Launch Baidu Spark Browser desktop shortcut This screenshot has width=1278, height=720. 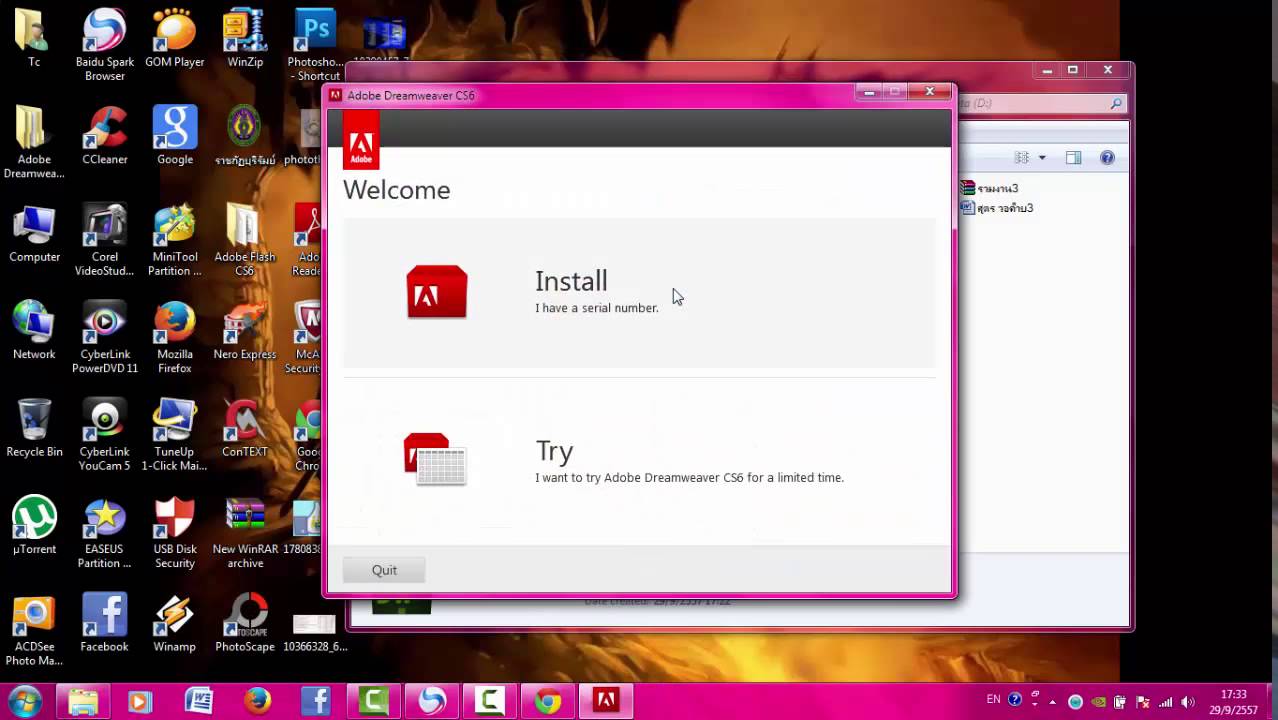tap(104, 45)
